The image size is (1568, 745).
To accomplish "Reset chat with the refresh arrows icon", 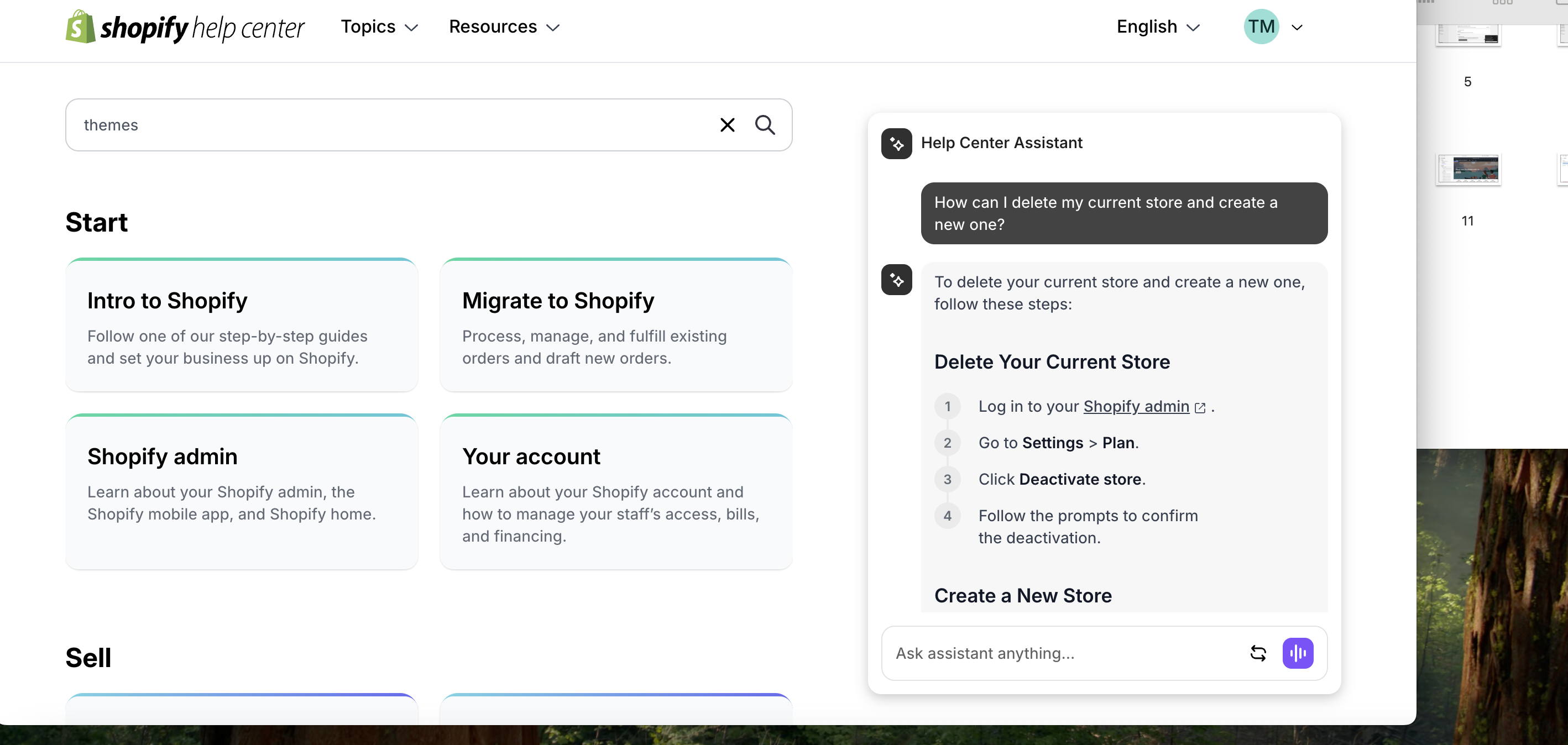I will click(1258, 653).
